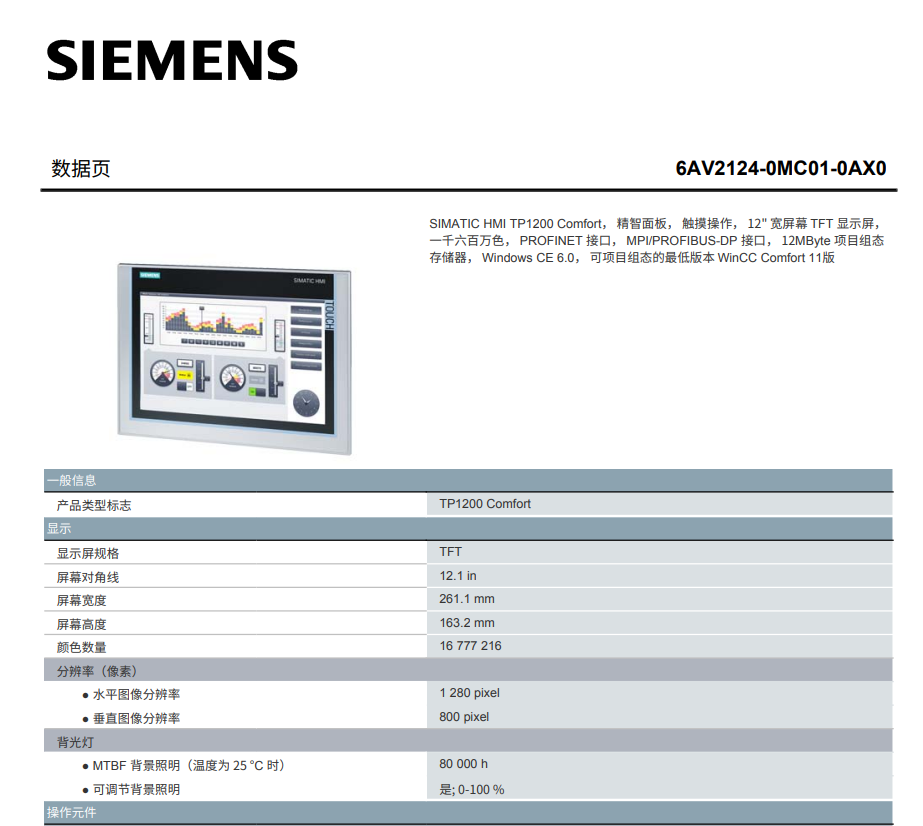Select the 16 777 216 color count value

[470, 646]
